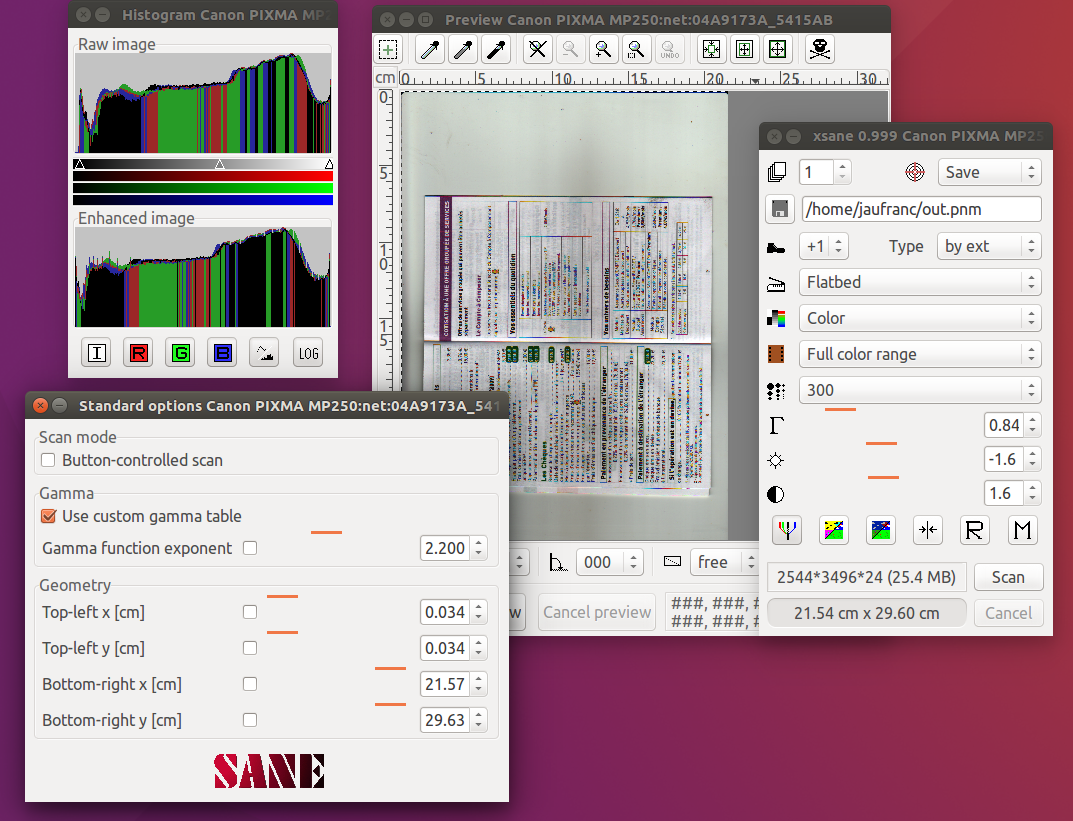Click the magnifier with minus zoom-out icon
Image resolution: width=1073 pixels, height=821 pixels.
click(x=570, y=49)
